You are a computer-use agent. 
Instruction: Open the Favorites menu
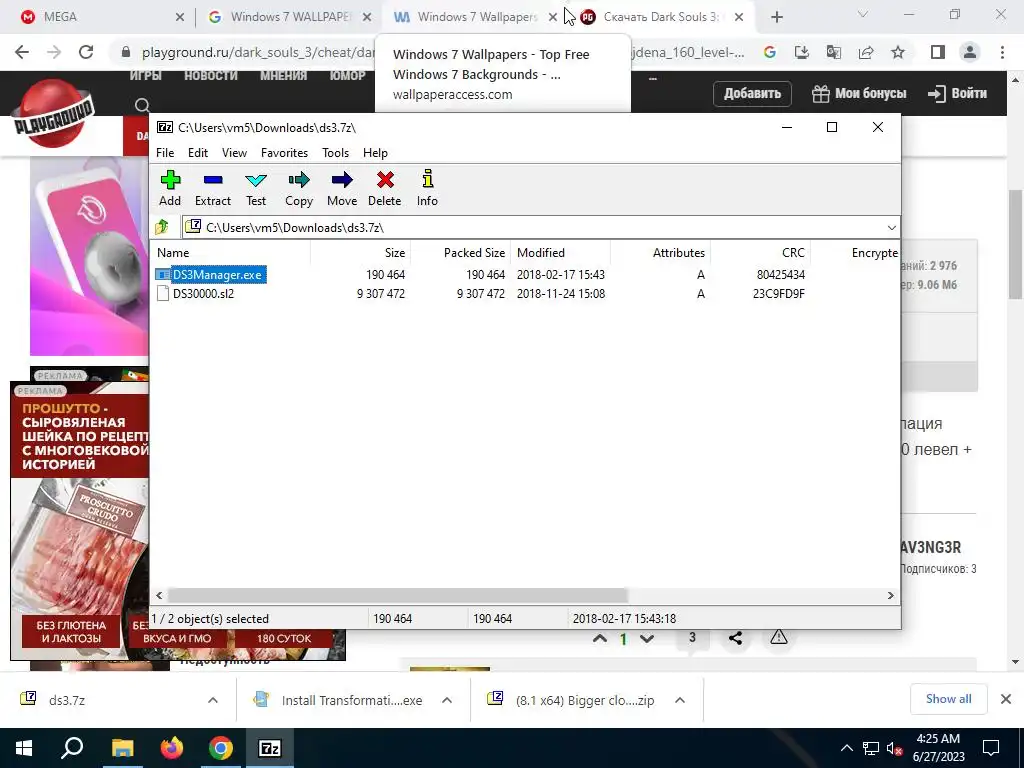(x=285, y=153)
